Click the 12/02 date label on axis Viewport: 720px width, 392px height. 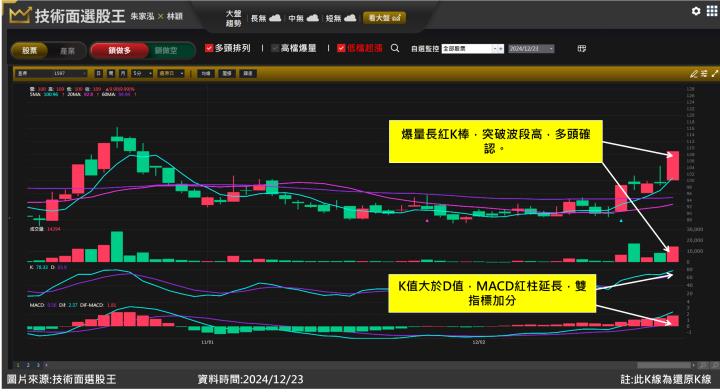click(x=479, y=342)
